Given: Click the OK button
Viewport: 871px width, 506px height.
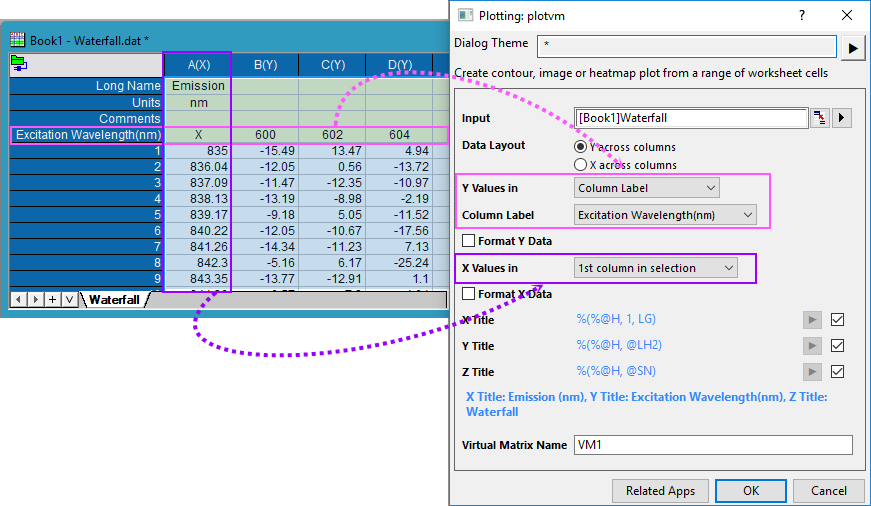Looking at the screenshot, I should [750, 490].
